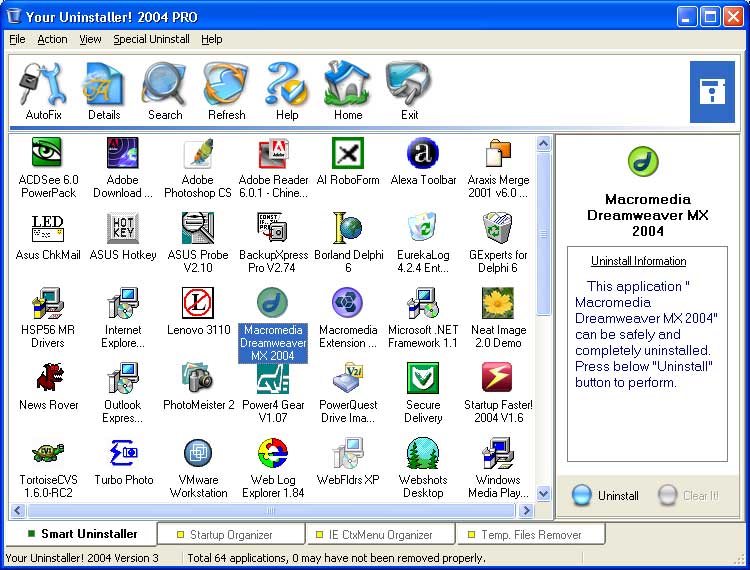Open the IE CtxMenu Organizer tab
This screenshot has width=750, height=570.
tap(380, 535)
